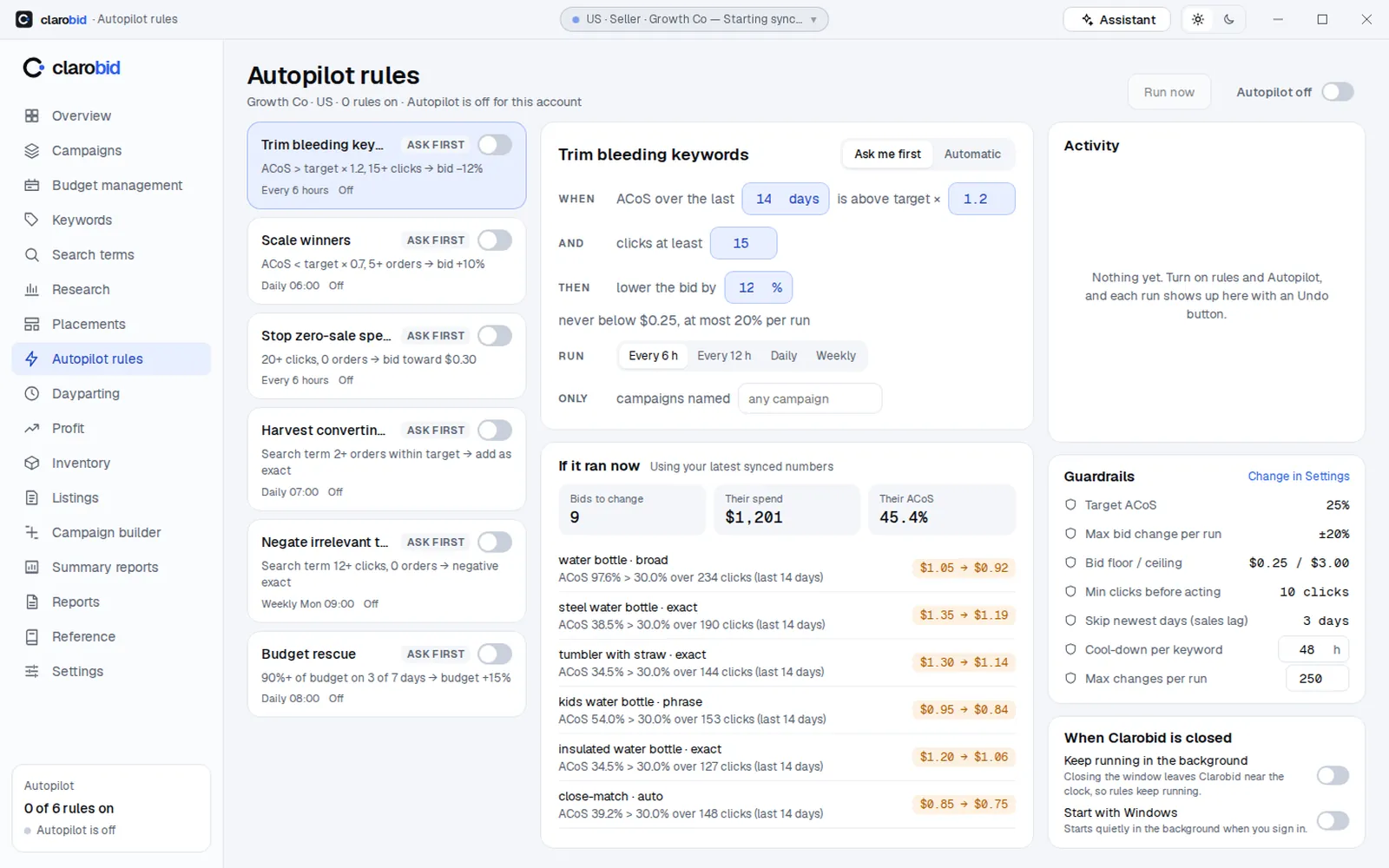Click the Target ACoS guardrail circle icon
Viewport: 1389px width, 868px height.
(1070, 504)
